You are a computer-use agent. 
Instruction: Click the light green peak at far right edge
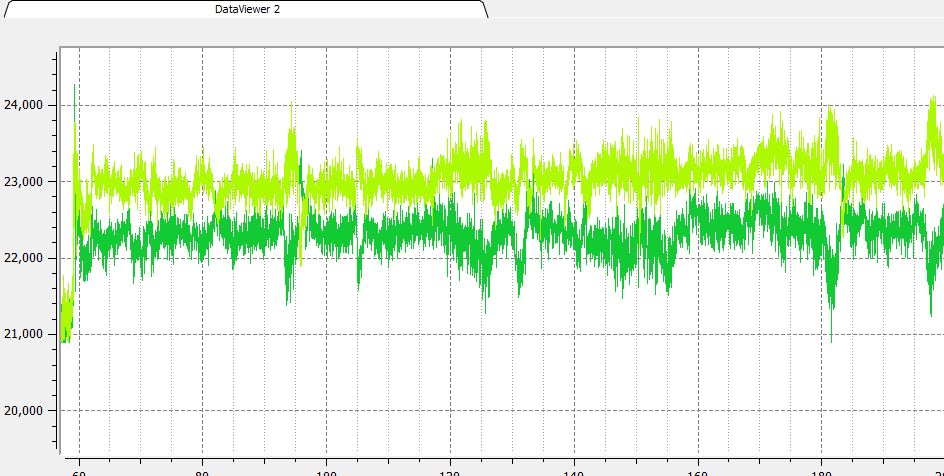934,102
